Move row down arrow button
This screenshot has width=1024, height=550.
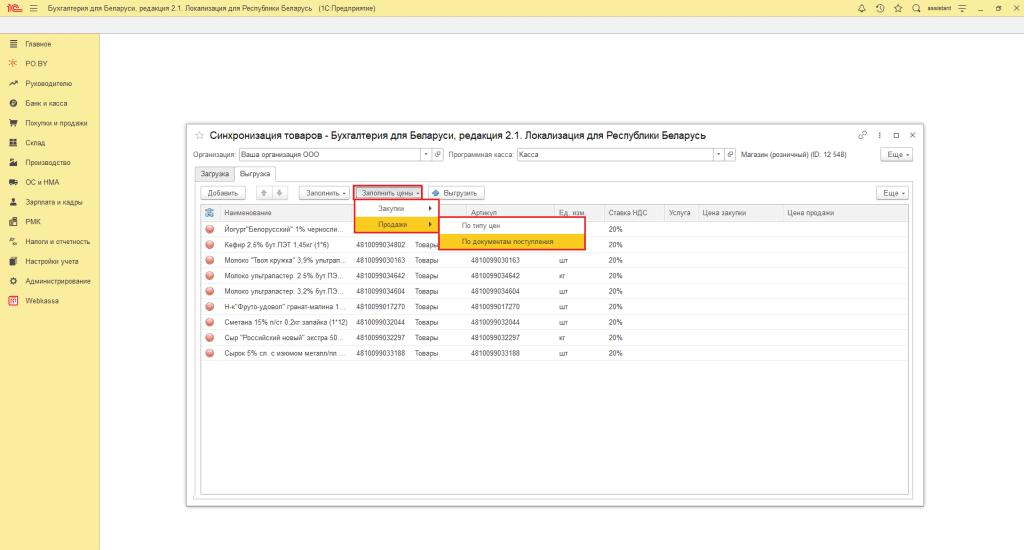coord(279,193)
